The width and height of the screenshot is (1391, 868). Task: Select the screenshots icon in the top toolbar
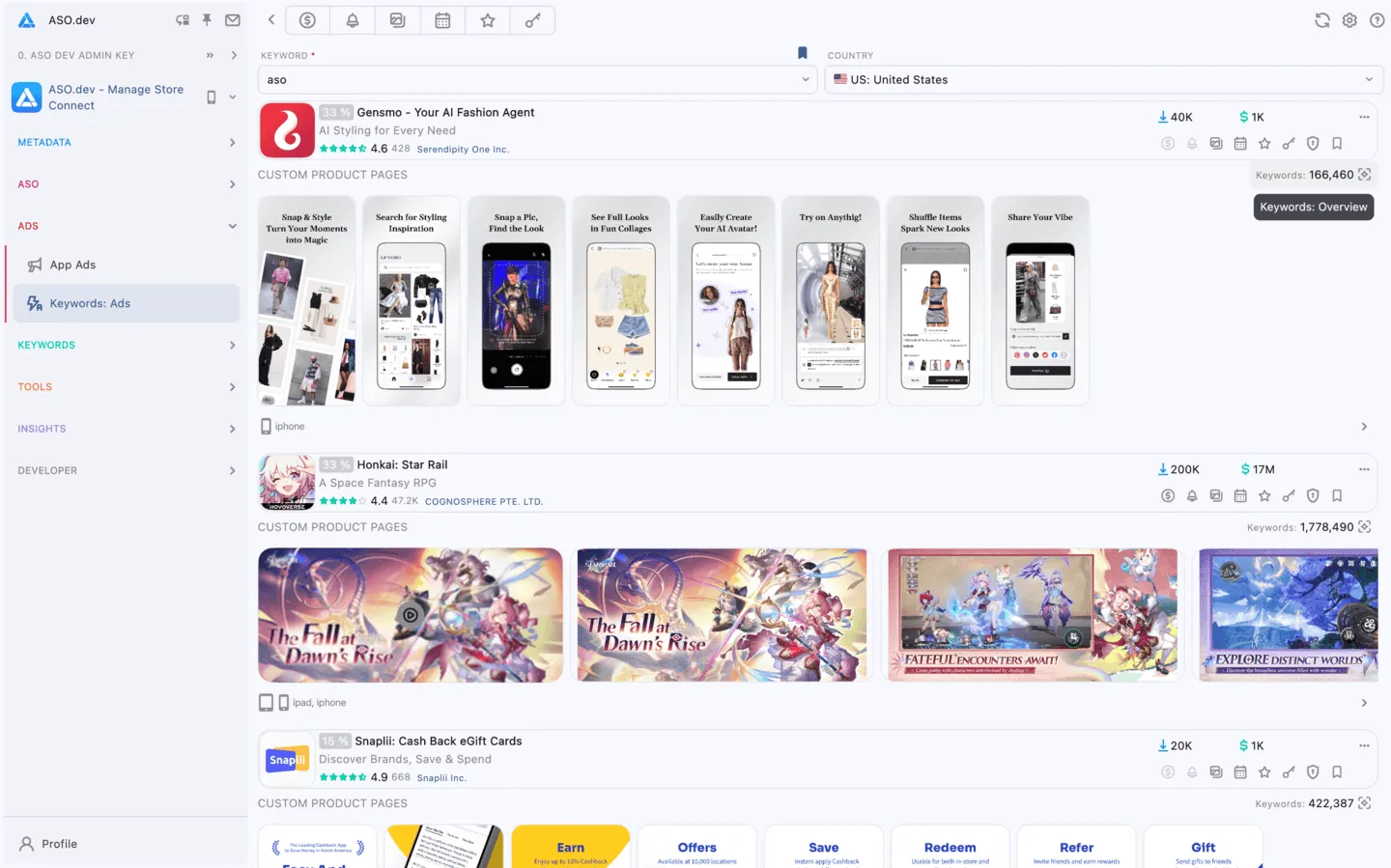(397, 19)
